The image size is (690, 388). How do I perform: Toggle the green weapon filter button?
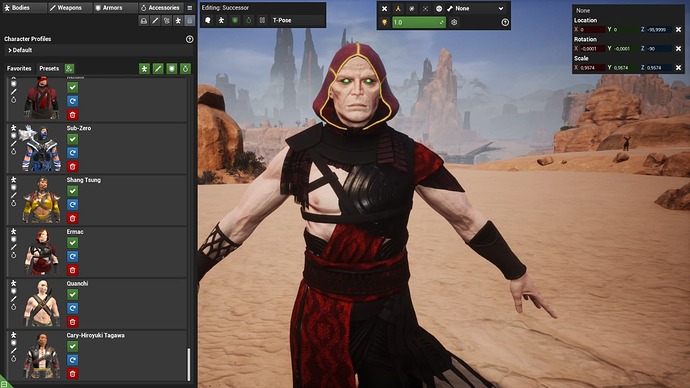(158, 68)
